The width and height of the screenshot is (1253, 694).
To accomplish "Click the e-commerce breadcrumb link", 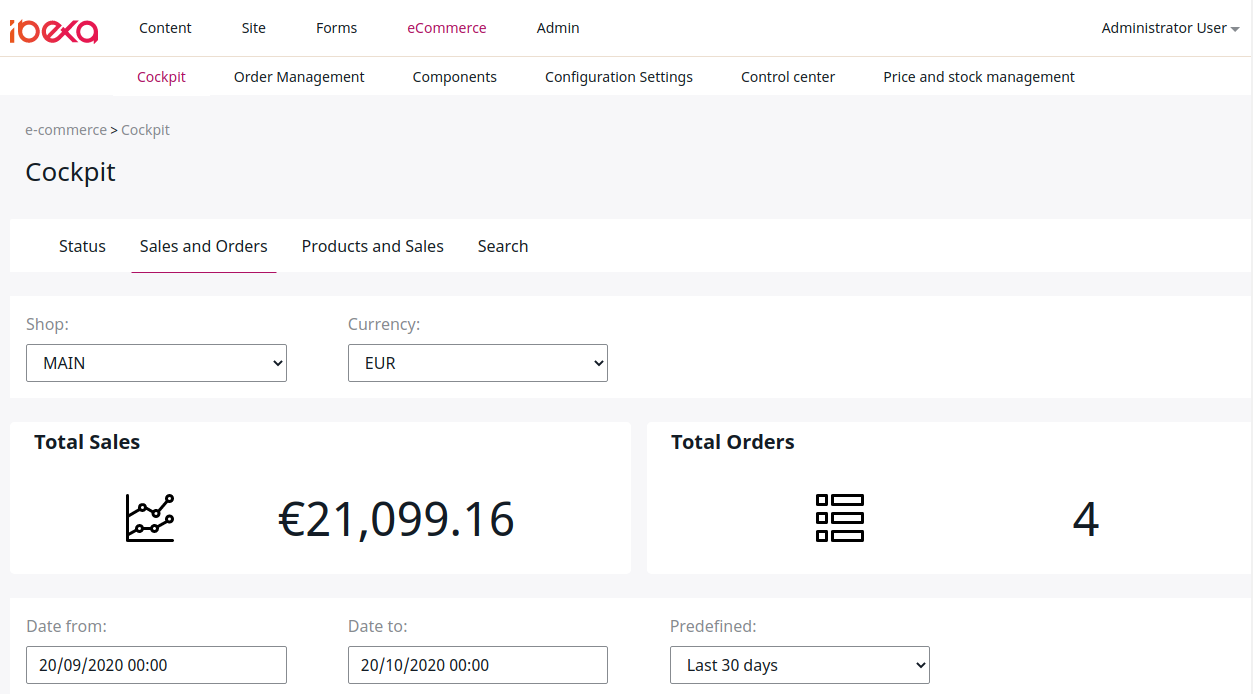I will click(66, 130).
